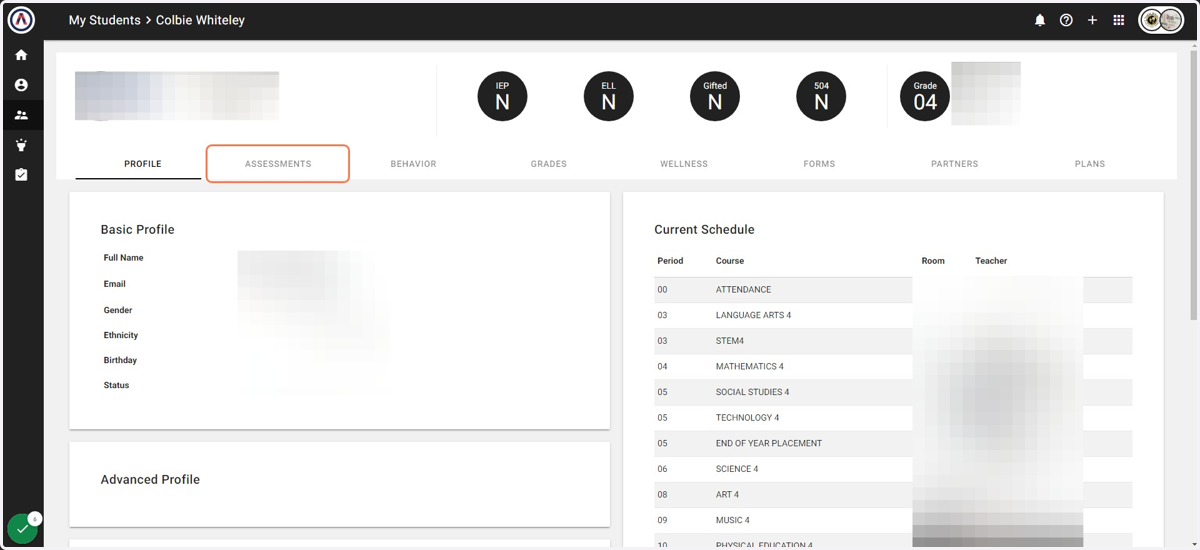The width and height of the screenshot is (1200, 550).
Task: Open the green checkmark tasks badge
Action: [22, 529]
